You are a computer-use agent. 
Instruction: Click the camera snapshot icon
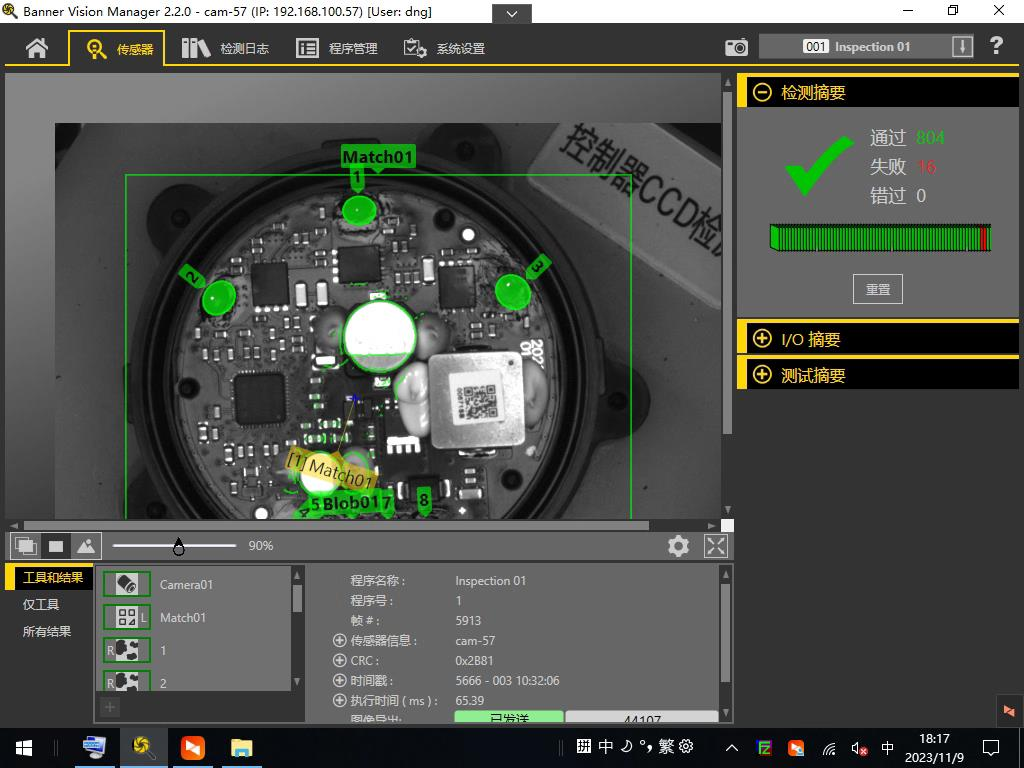pyautogui.click(x=736, y=47)
